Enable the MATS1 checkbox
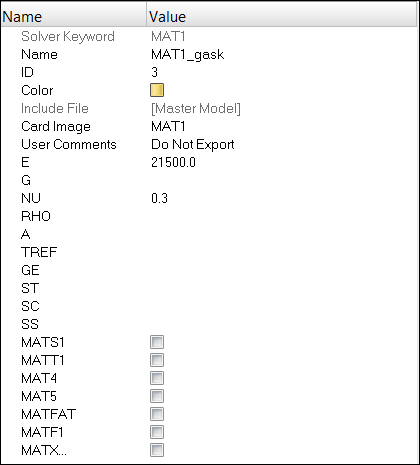 (157, 342)
